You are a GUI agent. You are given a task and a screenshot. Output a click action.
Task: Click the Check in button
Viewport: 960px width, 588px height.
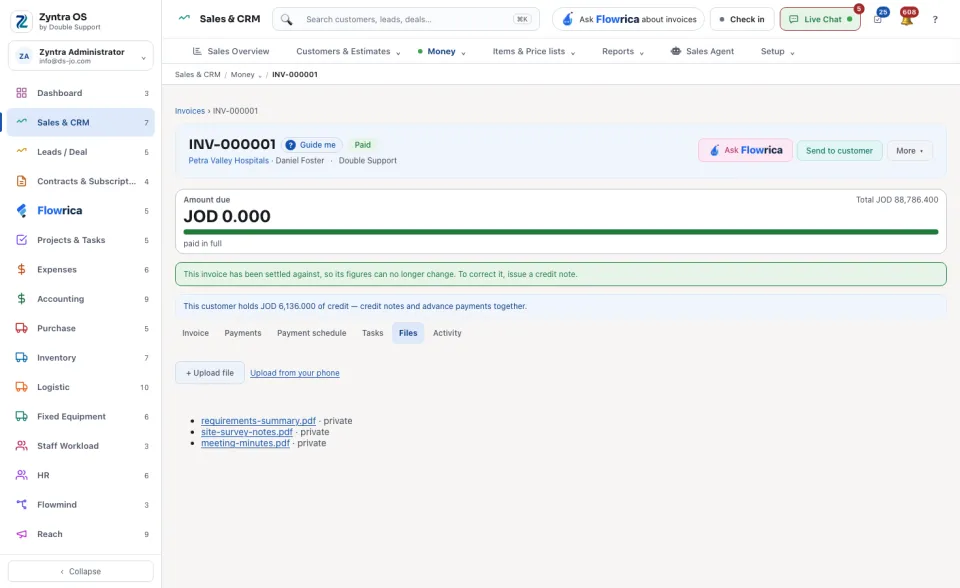pyautogui.click(x=742, y=20)
